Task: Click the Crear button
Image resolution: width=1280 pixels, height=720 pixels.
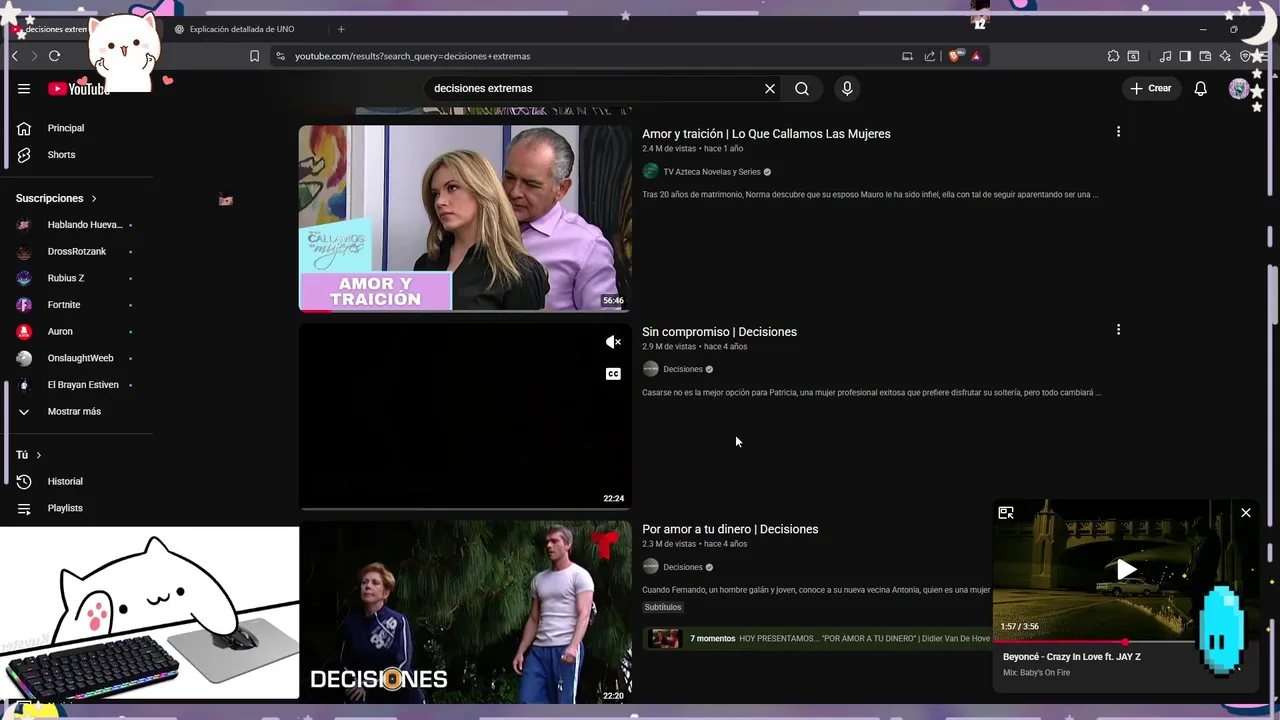Action: [1150, 88]
